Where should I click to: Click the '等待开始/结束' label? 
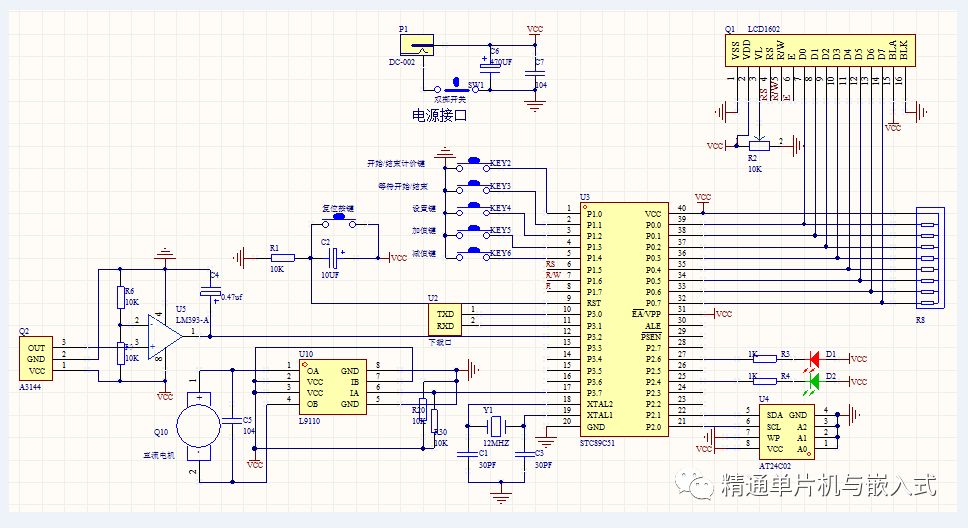pyautogui.click(x=403, y=186)
